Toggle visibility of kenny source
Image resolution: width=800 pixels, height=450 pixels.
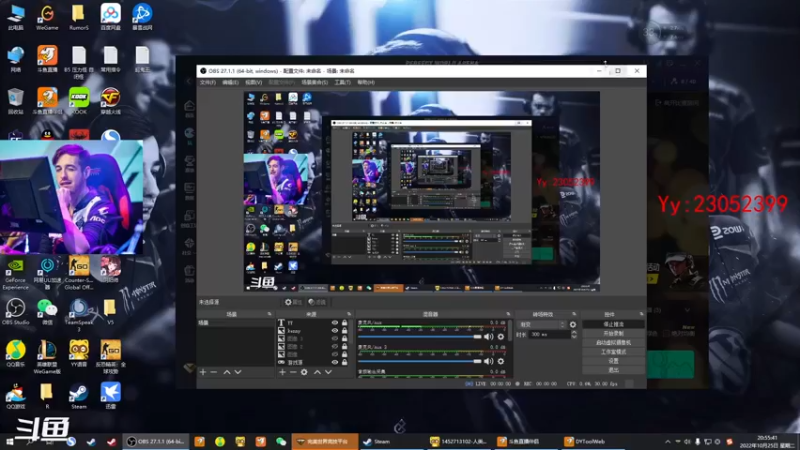(335, 331)
